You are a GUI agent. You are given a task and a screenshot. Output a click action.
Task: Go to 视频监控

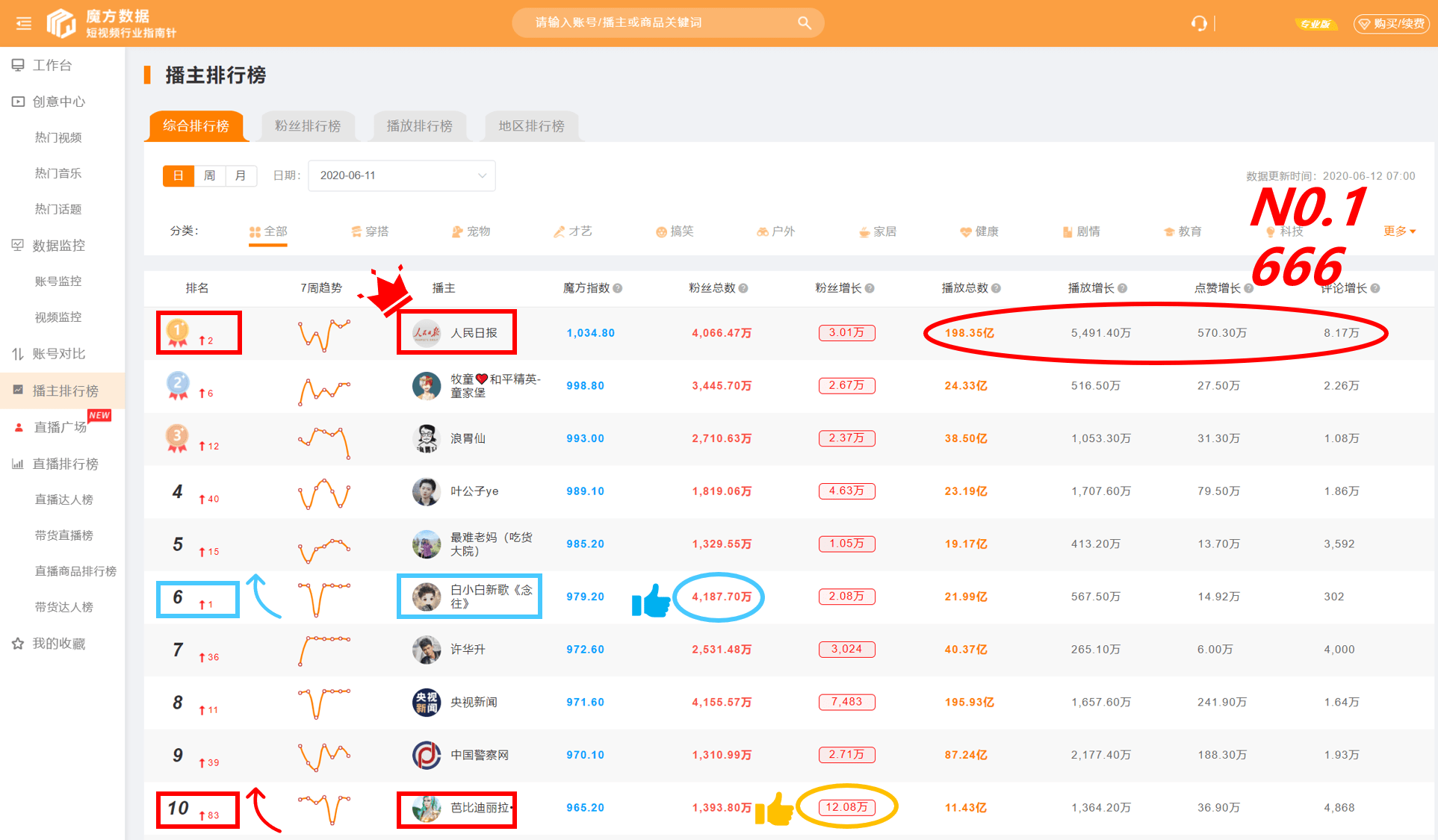coord(58,317)
